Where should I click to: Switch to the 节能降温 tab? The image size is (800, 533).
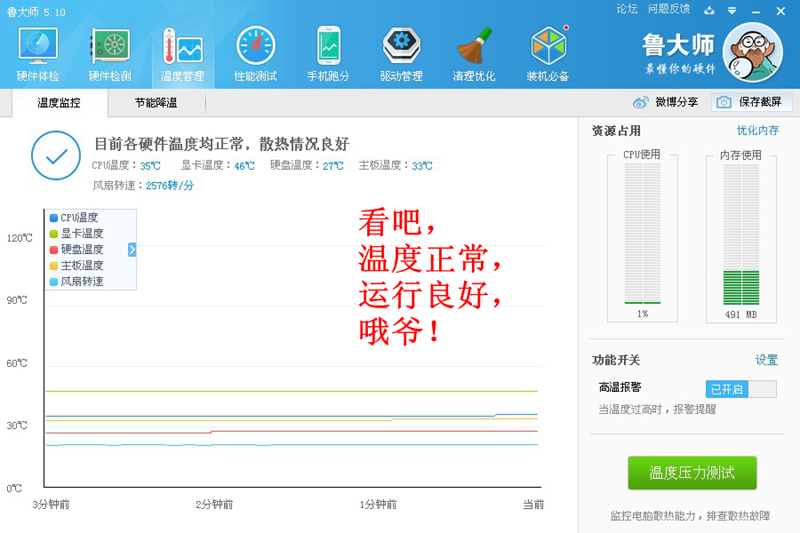156,103
